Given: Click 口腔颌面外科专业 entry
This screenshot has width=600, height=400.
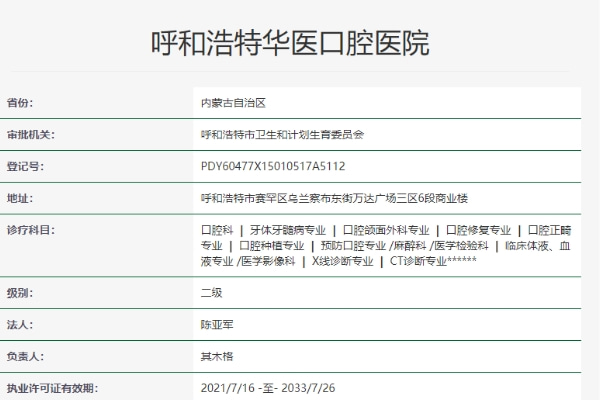Looking at the screenshot, I should (386, 230).
